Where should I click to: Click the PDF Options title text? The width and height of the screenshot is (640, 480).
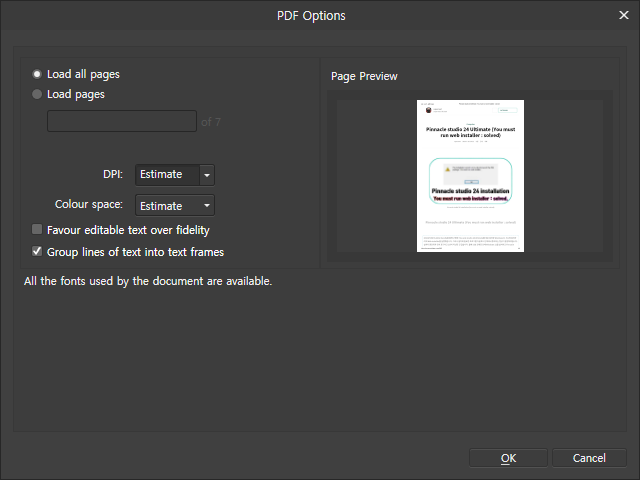[311, 16]
